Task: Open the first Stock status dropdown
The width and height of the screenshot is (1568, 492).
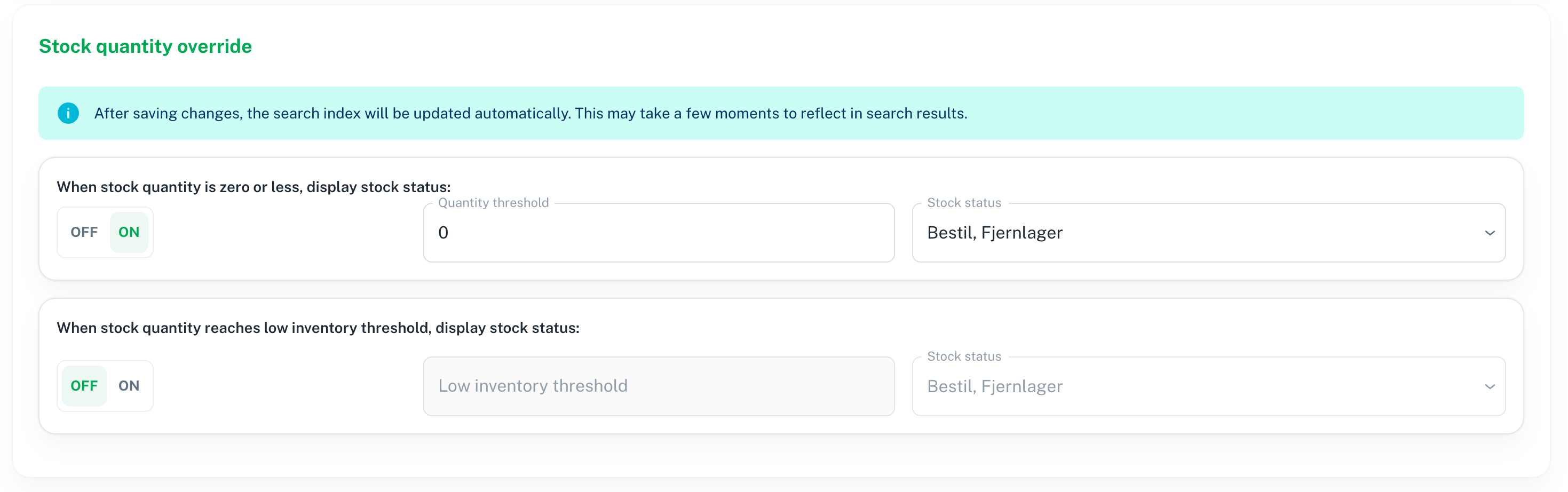Action: (x=1208, y=233)
